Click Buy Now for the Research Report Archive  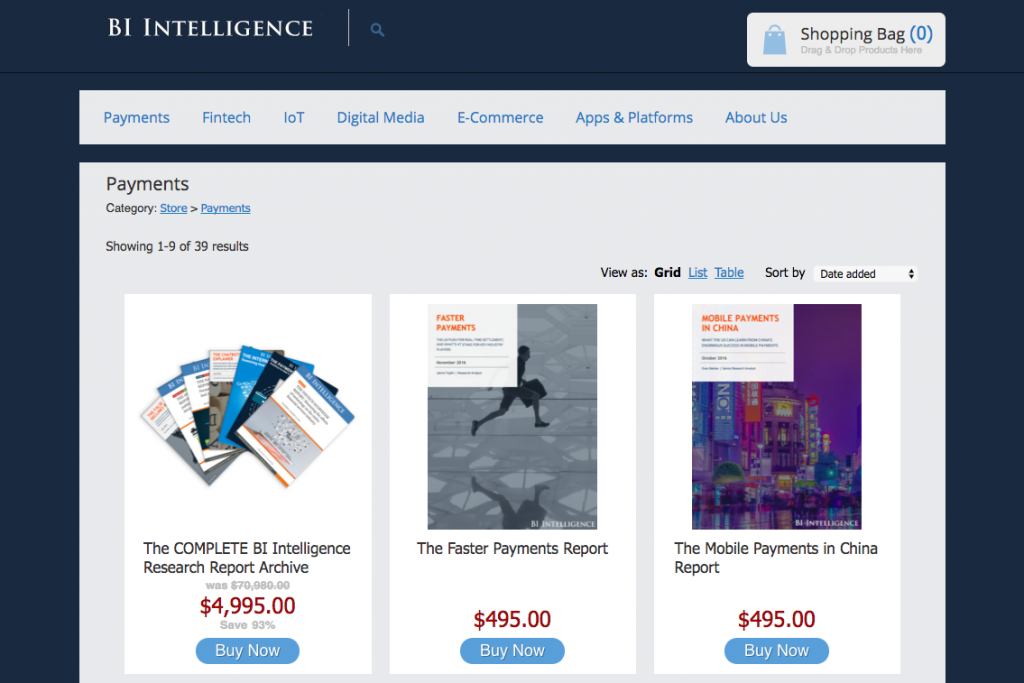tap(247, 650)
